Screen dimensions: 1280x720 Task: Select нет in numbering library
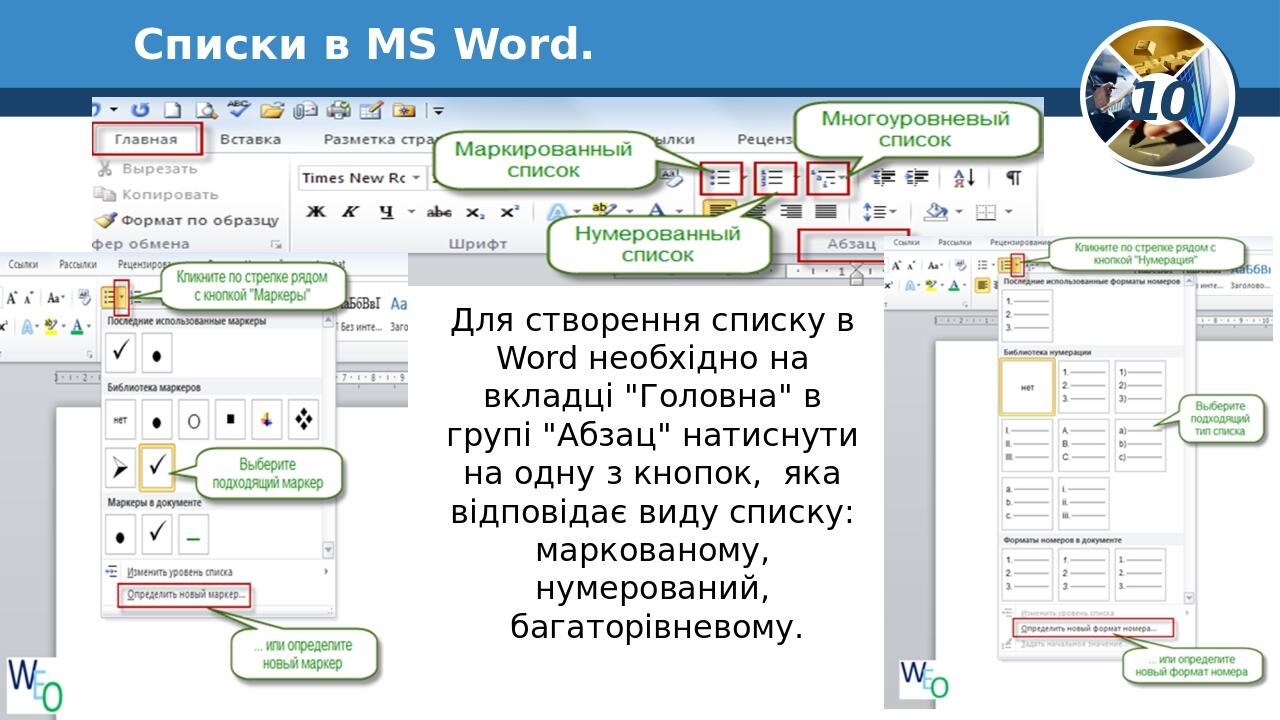click(1027, 387)
